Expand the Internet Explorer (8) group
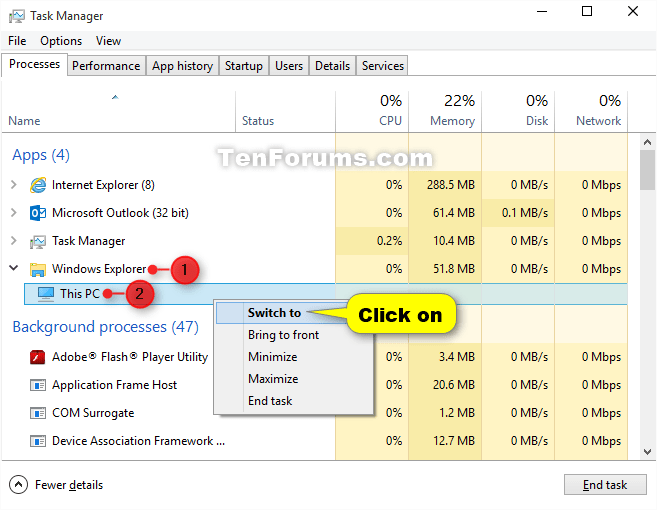657x510 pixels. (14, 184)
